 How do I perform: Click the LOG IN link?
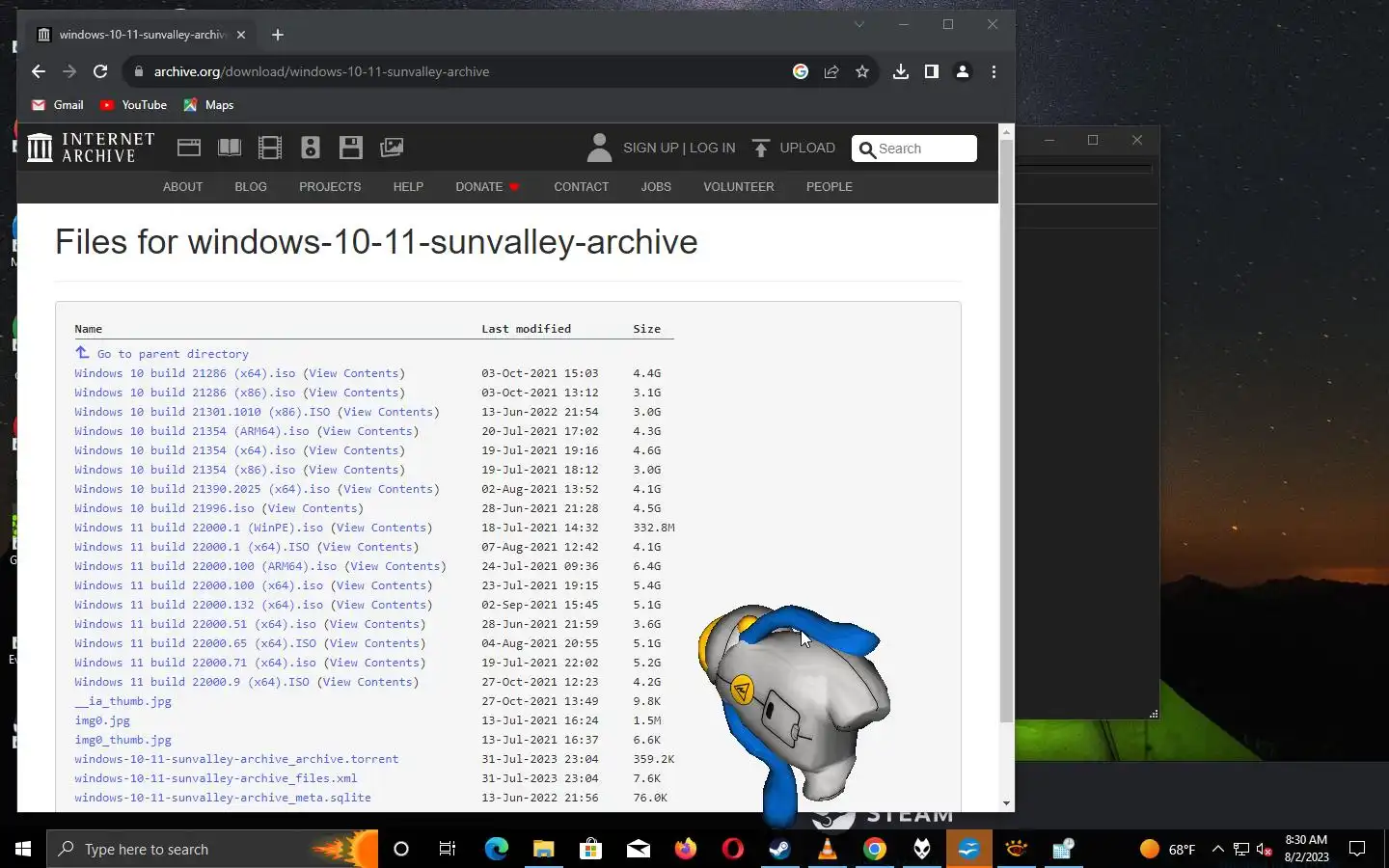[x=712, y=148]
